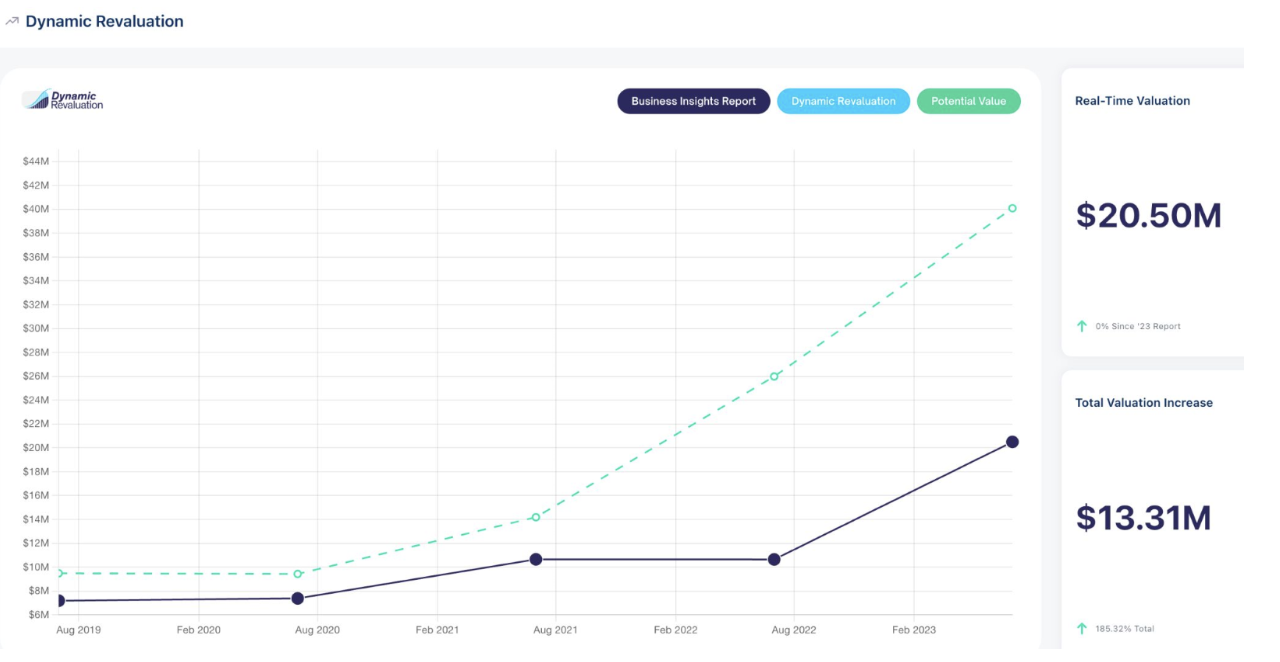Image resolution: width=1280 pixels, height=662 pixels.
Task: Click the final data point on Potential Value line
Action: click(1012, 207)
